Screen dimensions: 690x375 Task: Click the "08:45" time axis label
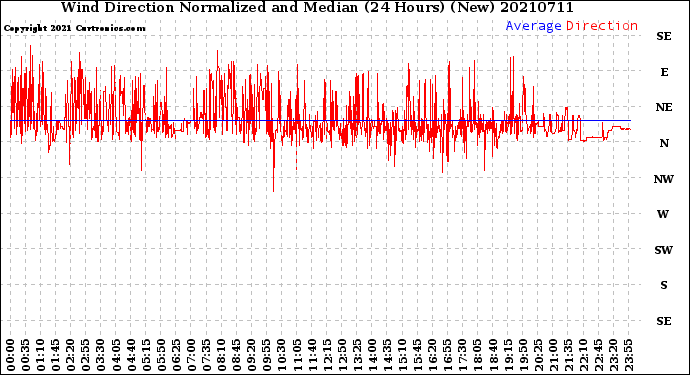[x=236, y=355]
